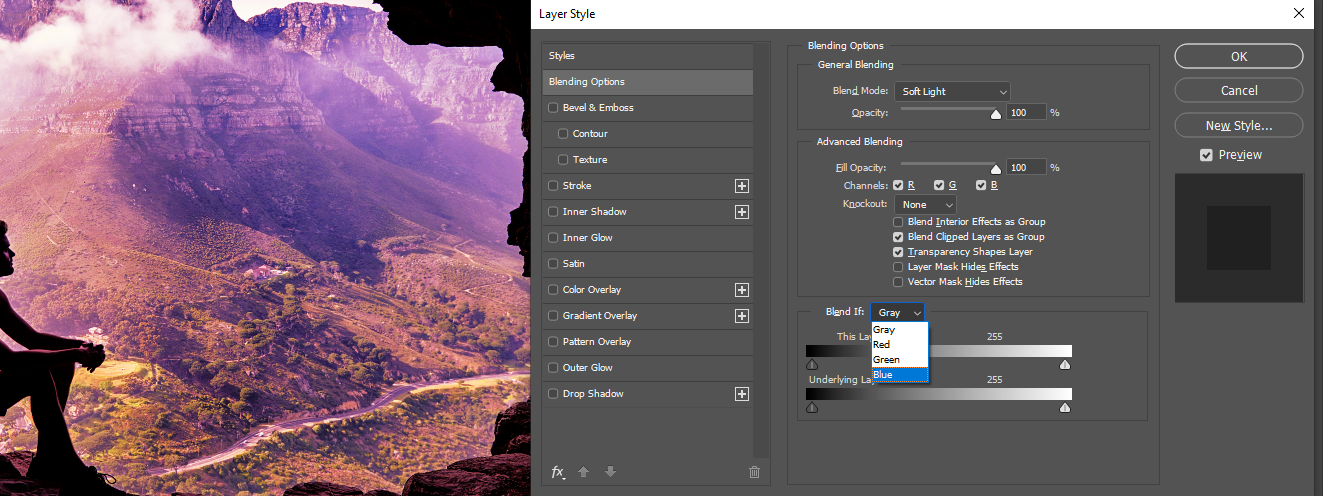
Task: Add another Gradient Overlay with plus icon
Action: coord(742,316)
